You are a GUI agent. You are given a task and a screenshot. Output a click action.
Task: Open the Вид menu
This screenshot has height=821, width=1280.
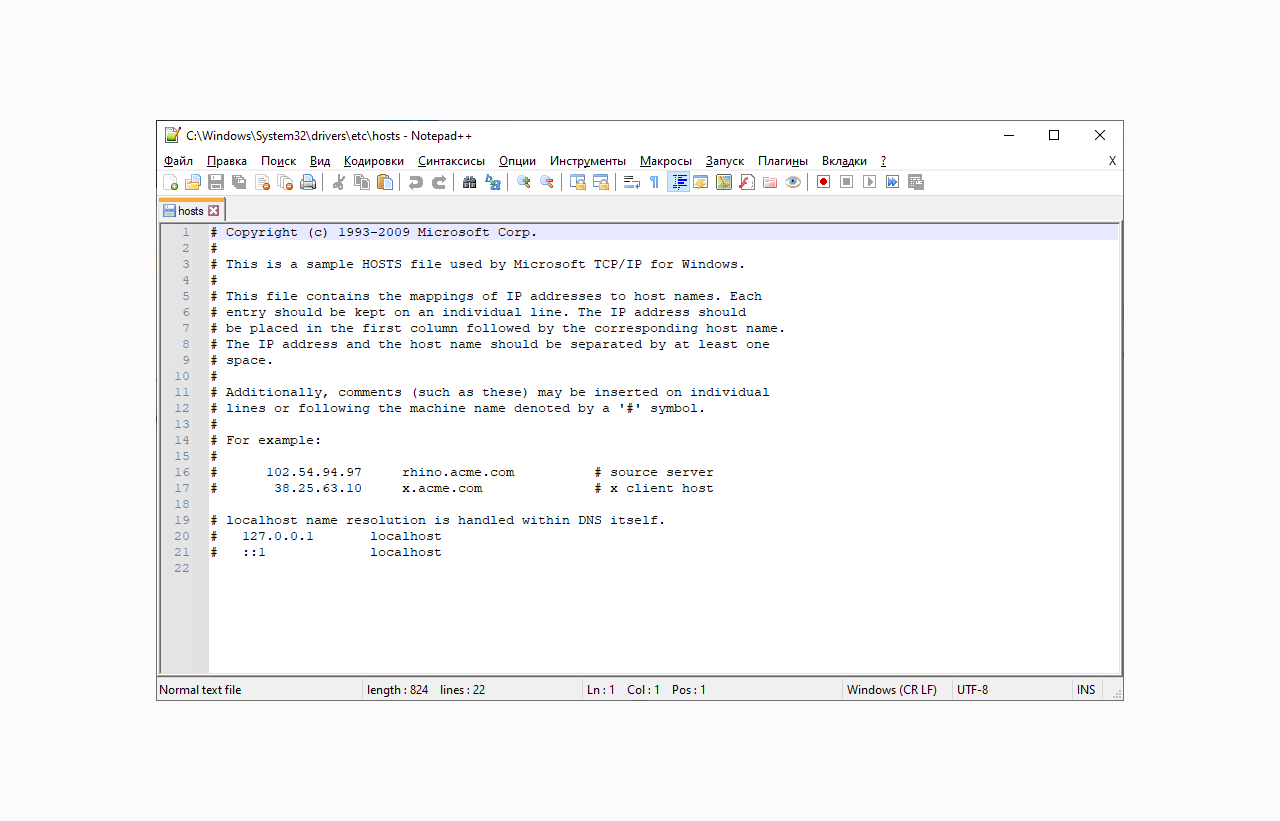320,161
